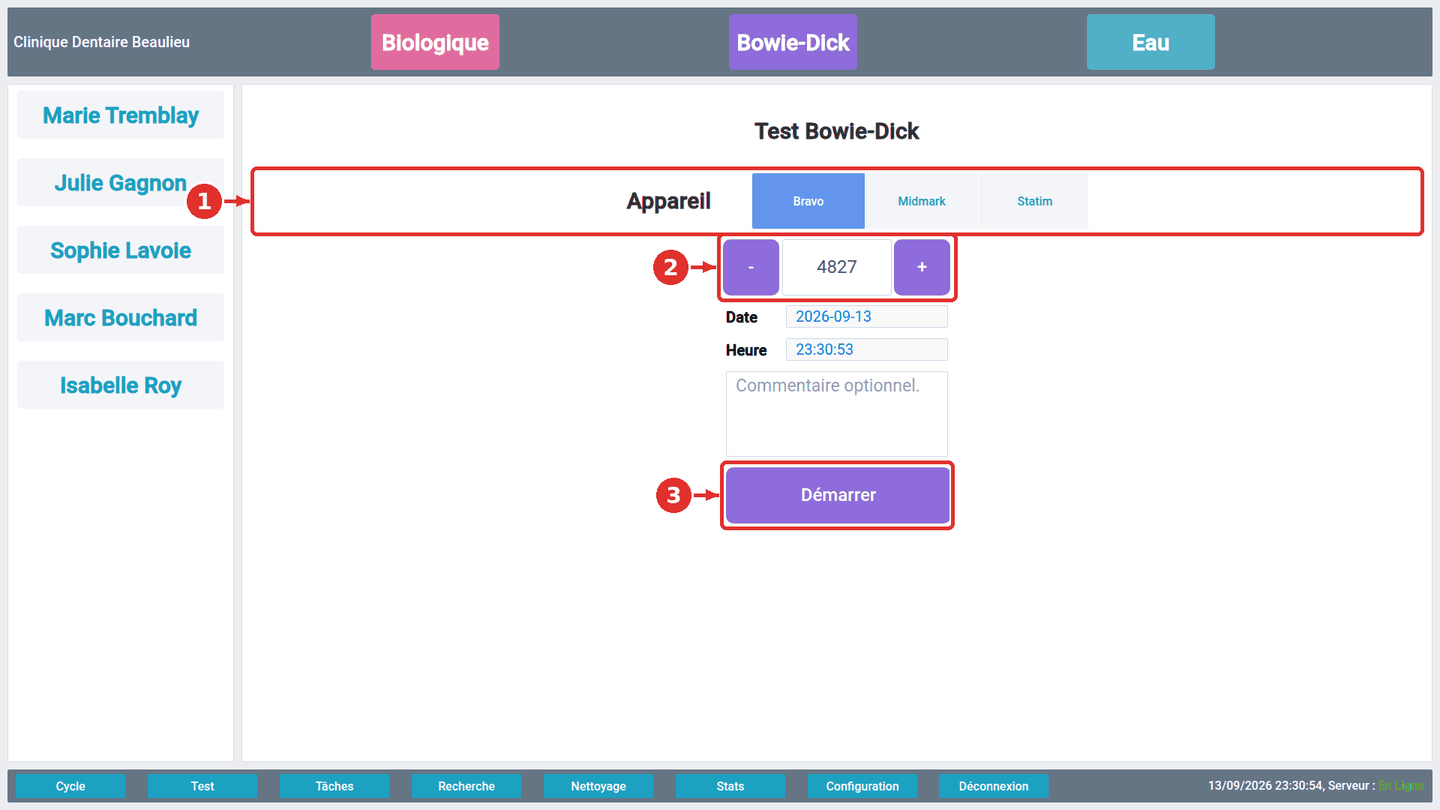Click the Date field 2026-09-13

867,317
